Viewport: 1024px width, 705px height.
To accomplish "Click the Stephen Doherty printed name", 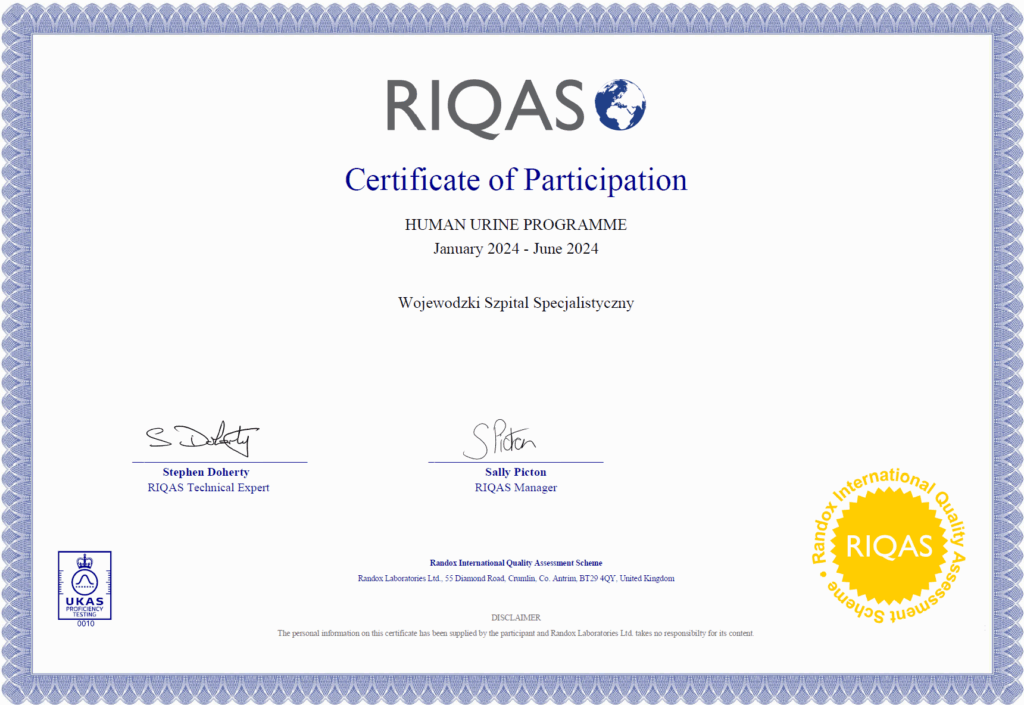I will [x=206, y=472].
